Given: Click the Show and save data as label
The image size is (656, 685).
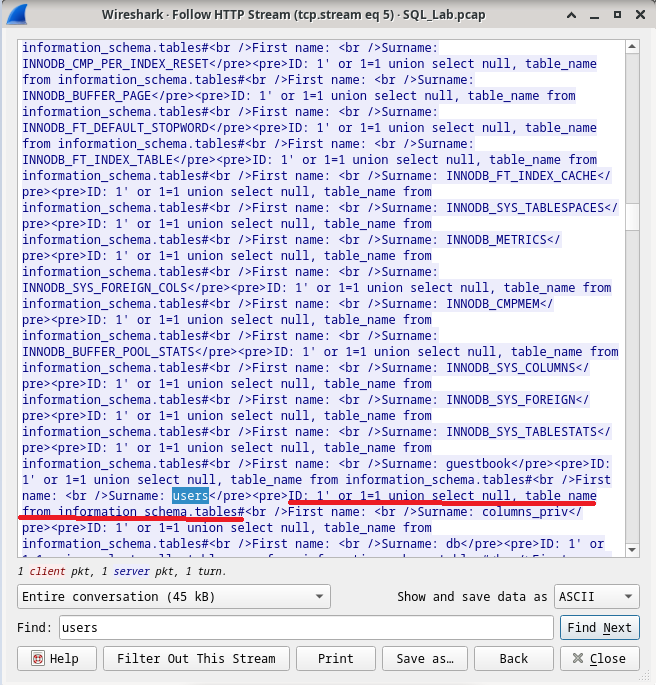Looking at the screenshot, I should [x=472, y=596].
